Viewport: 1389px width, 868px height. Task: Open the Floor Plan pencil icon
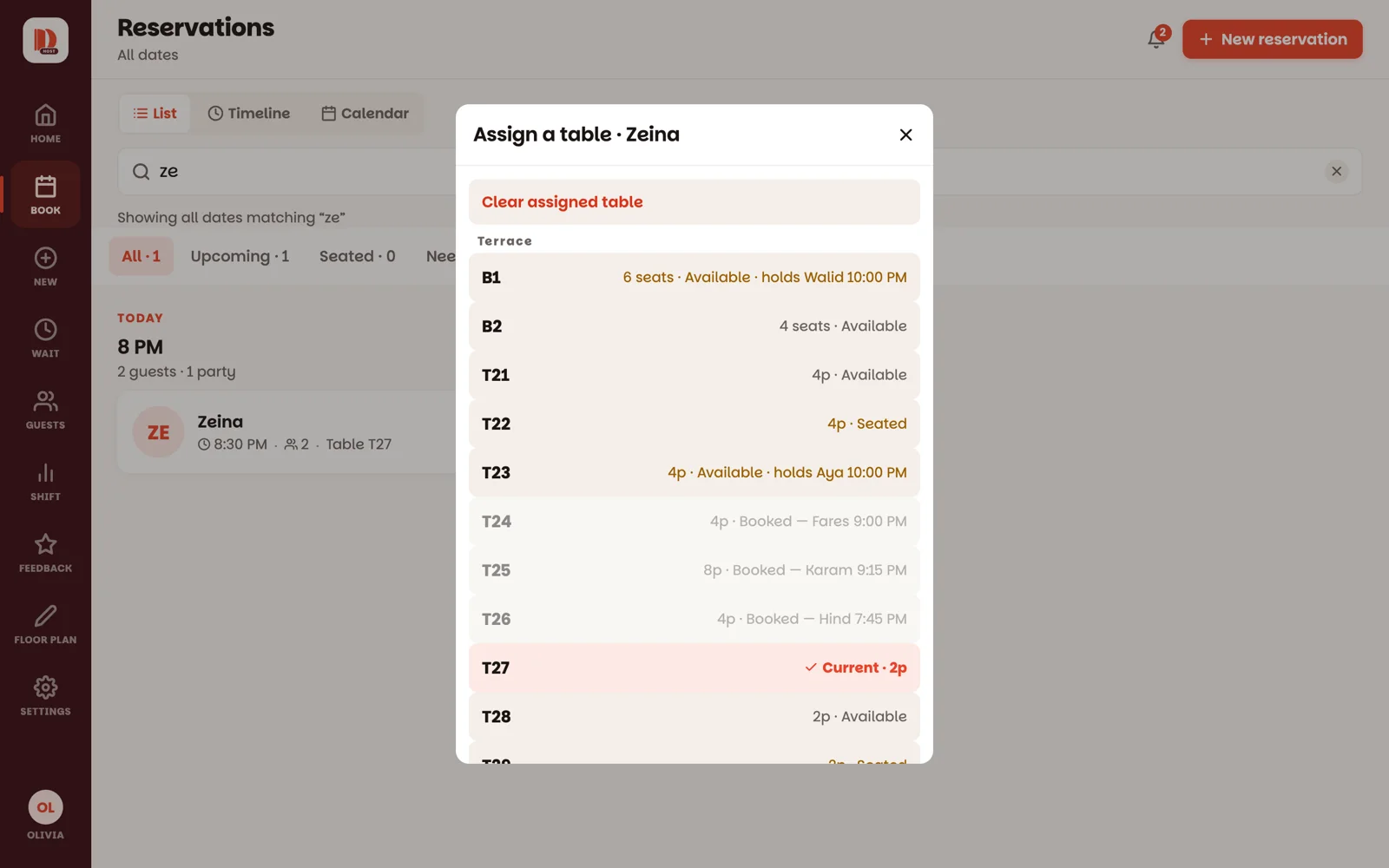(x=45, y=625)
